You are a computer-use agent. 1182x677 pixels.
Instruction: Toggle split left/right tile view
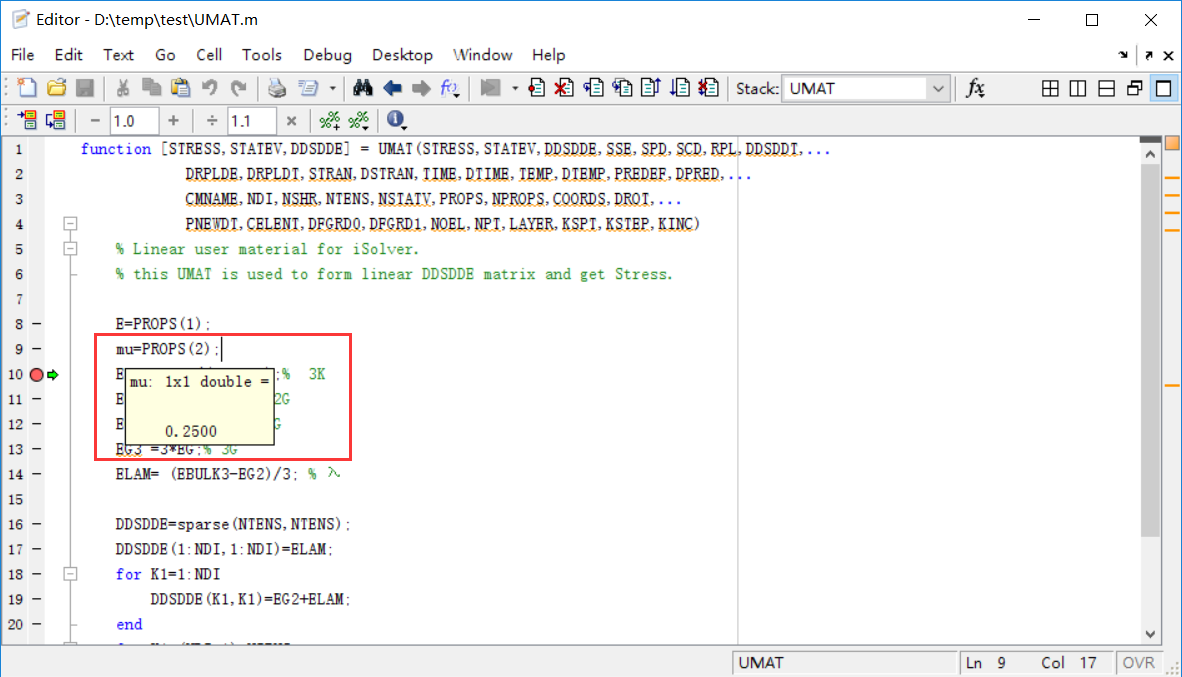tap(1077, 89)
